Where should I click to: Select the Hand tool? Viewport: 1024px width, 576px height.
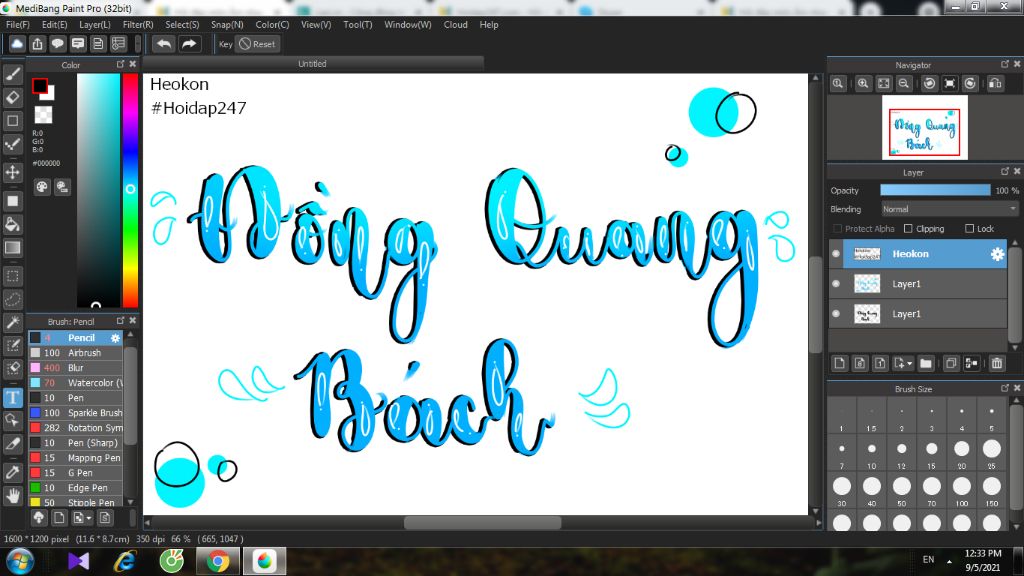[x=12, y=496]
